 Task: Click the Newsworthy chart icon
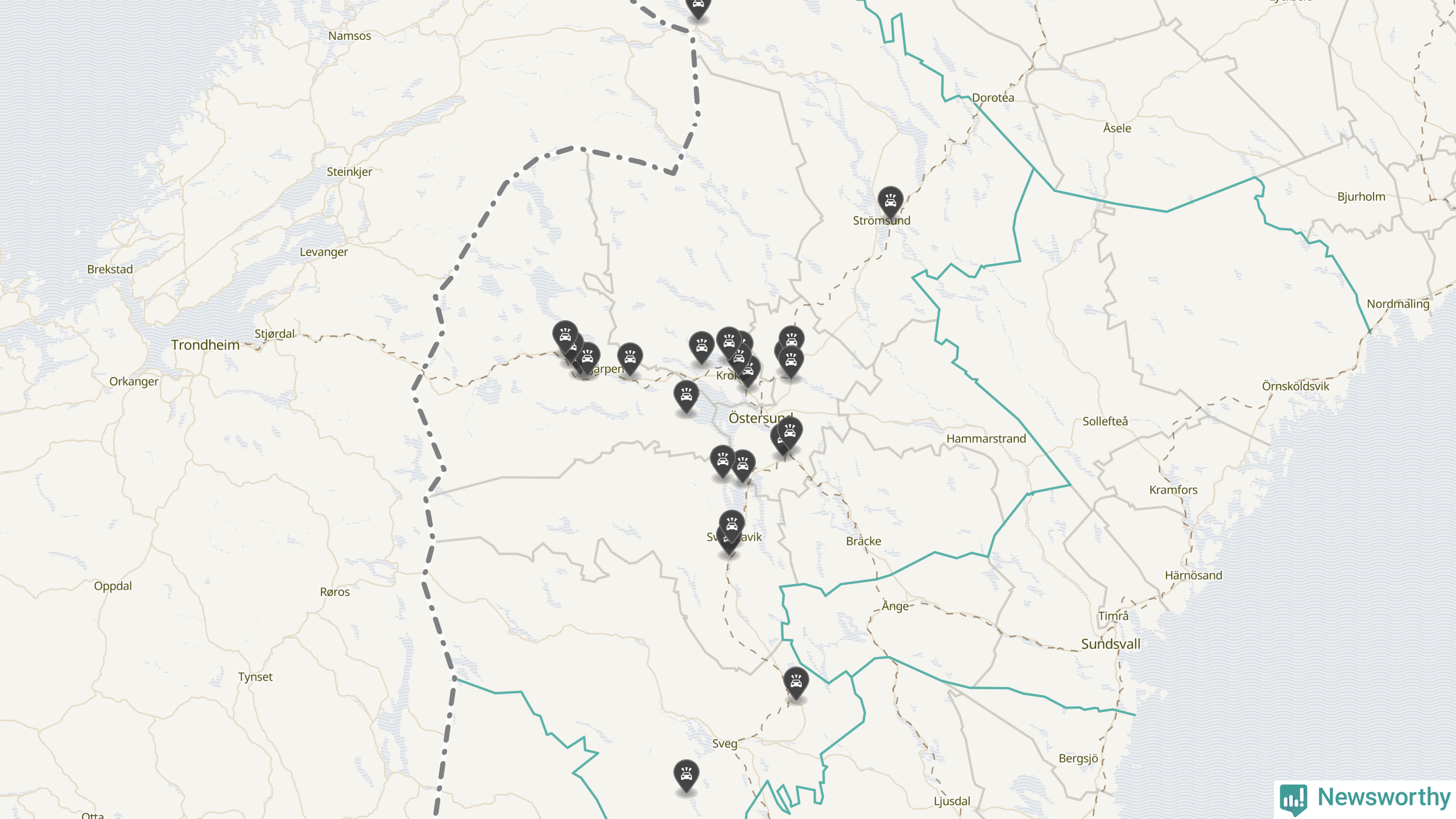click(x=1293, y=799)
